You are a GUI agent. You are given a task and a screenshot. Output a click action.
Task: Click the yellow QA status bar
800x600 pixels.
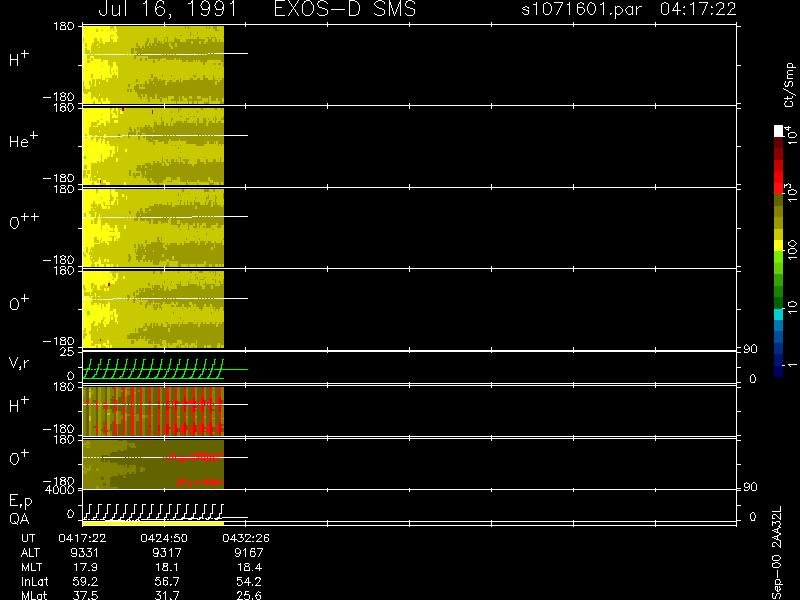[x=153, y=523]
